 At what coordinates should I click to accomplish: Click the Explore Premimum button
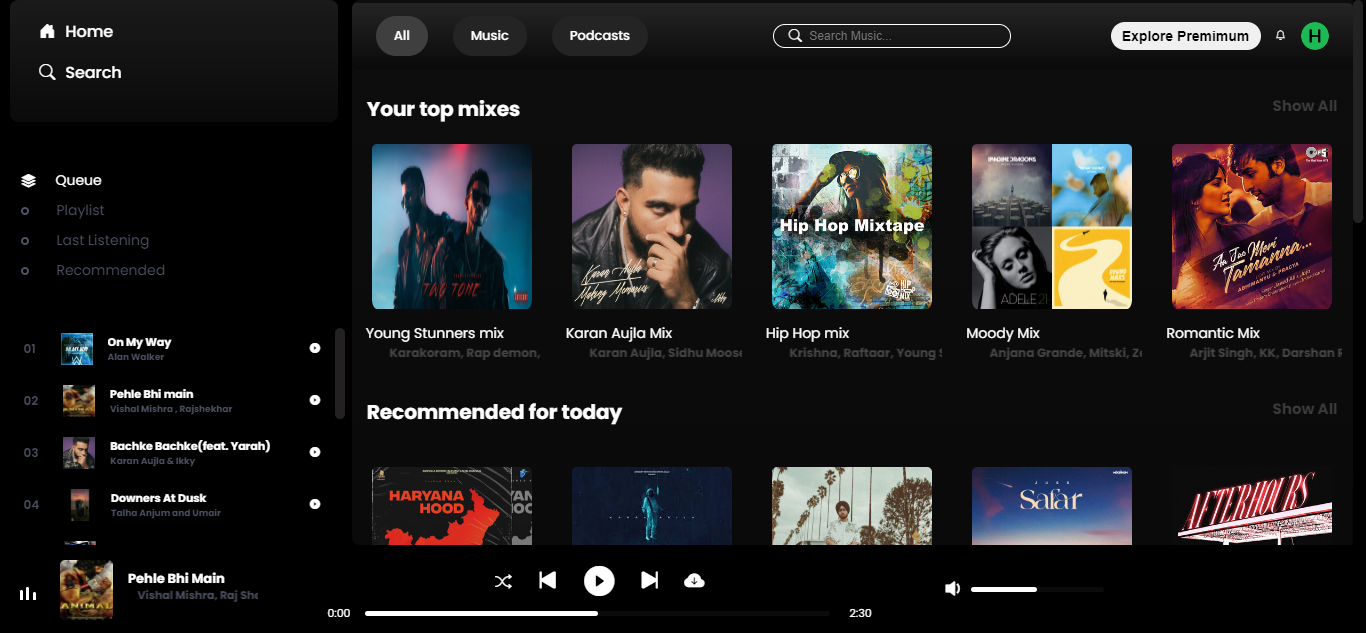click(x=1185, y=36)
